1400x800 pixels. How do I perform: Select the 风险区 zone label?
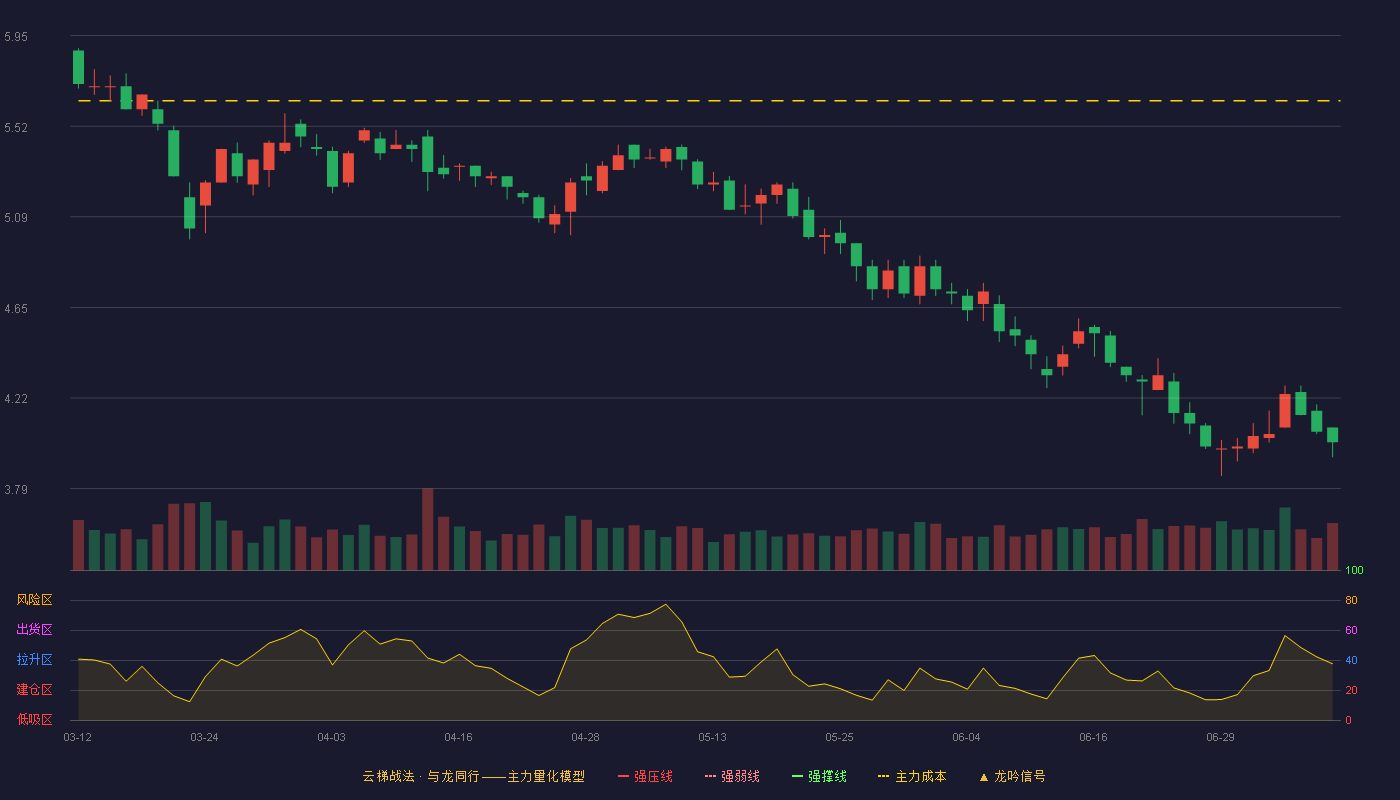click(x=34, y=600)
